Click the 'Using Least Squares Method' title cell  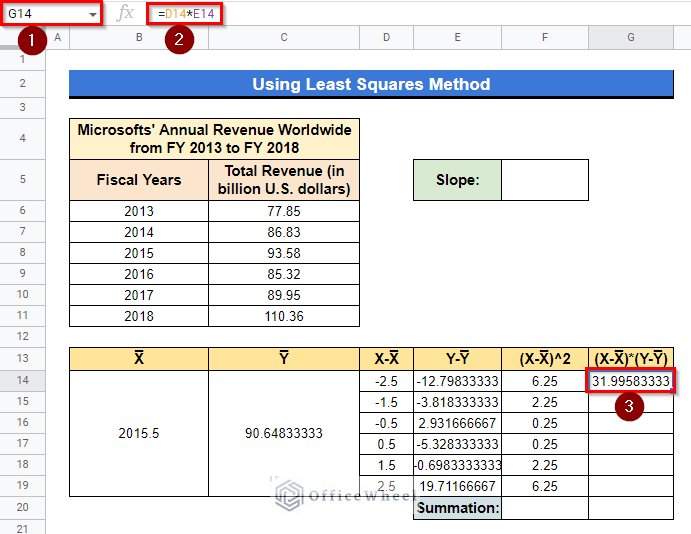[371, 84]
